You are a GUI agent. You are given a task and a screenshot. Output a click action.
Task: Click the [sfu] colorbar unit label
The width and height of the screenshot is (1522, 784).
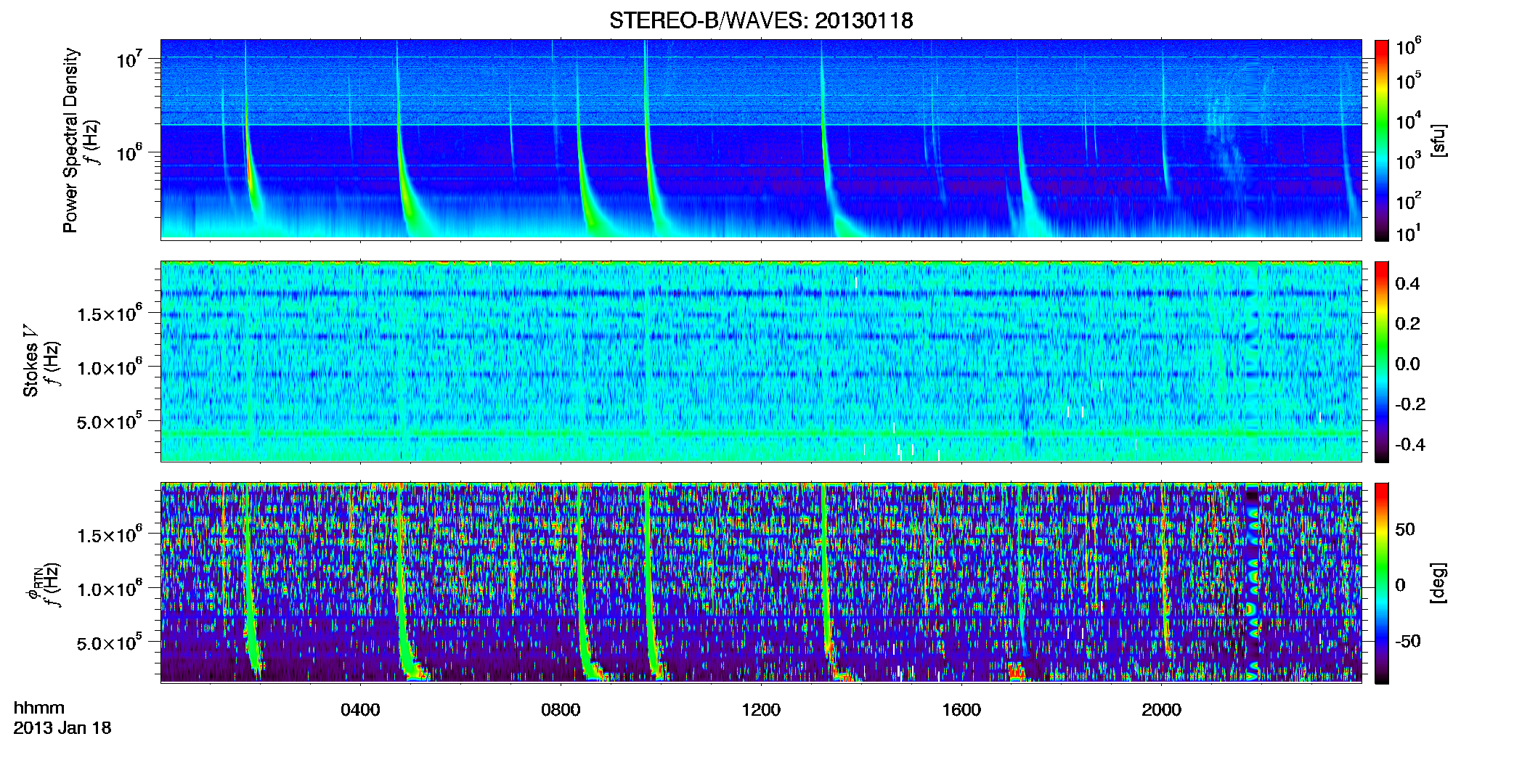coord(1438,140)
